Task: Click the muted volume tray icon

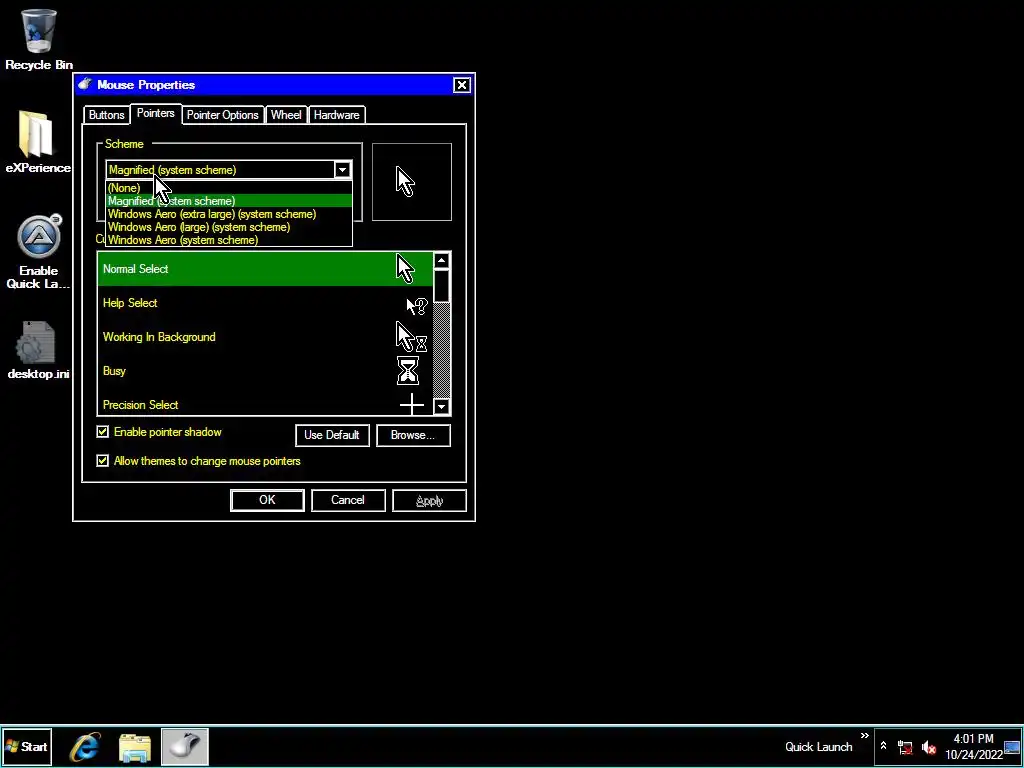Action: [x=928, y=747]
